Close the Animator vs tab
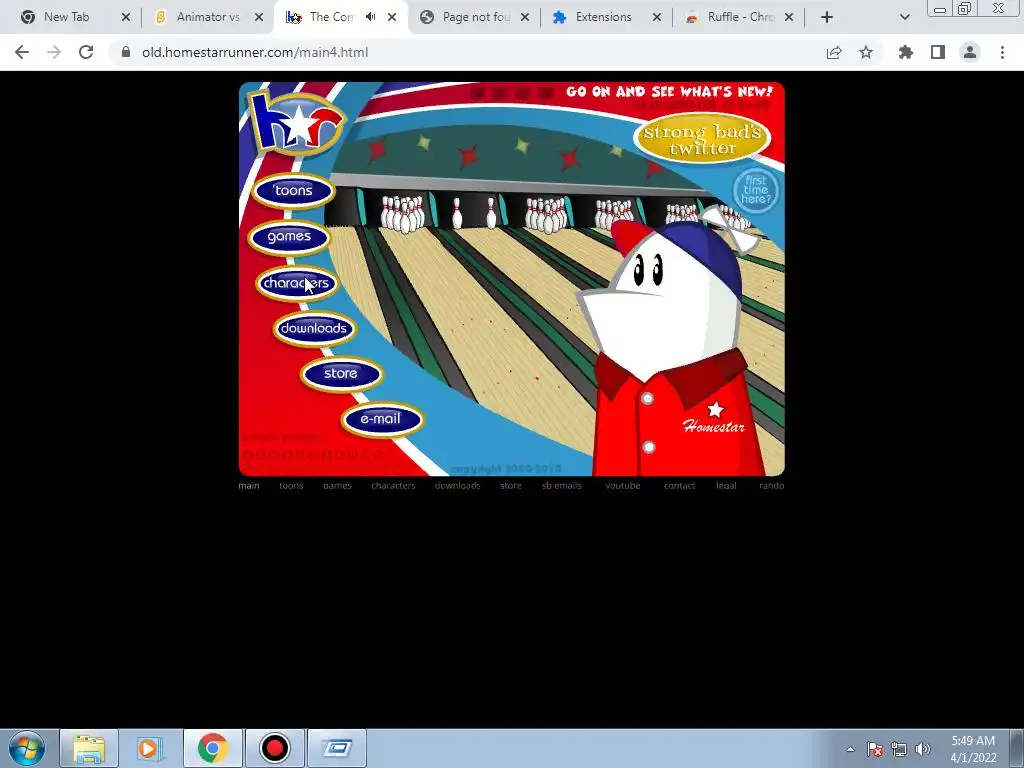 (x=259, y=17)
